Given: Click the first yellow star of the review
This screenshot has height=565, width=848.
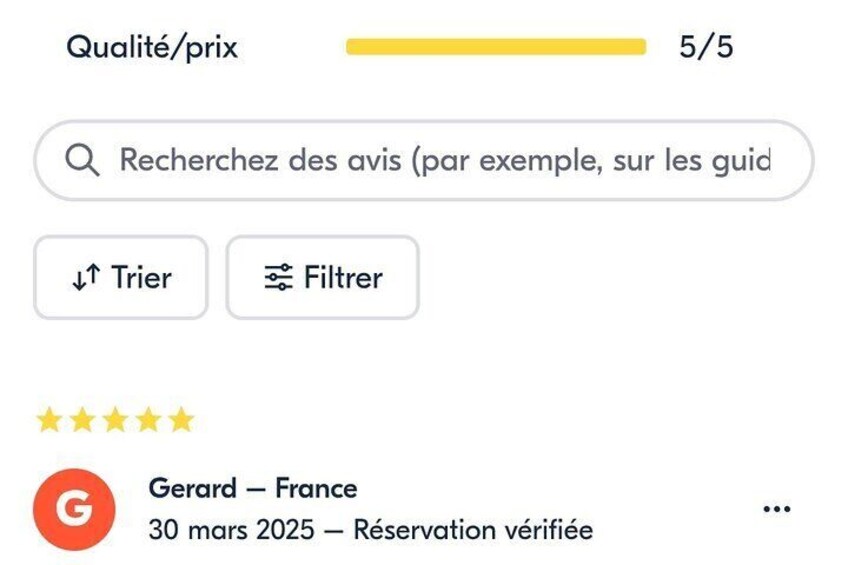Looking at the screenshot, I should 49,420.
